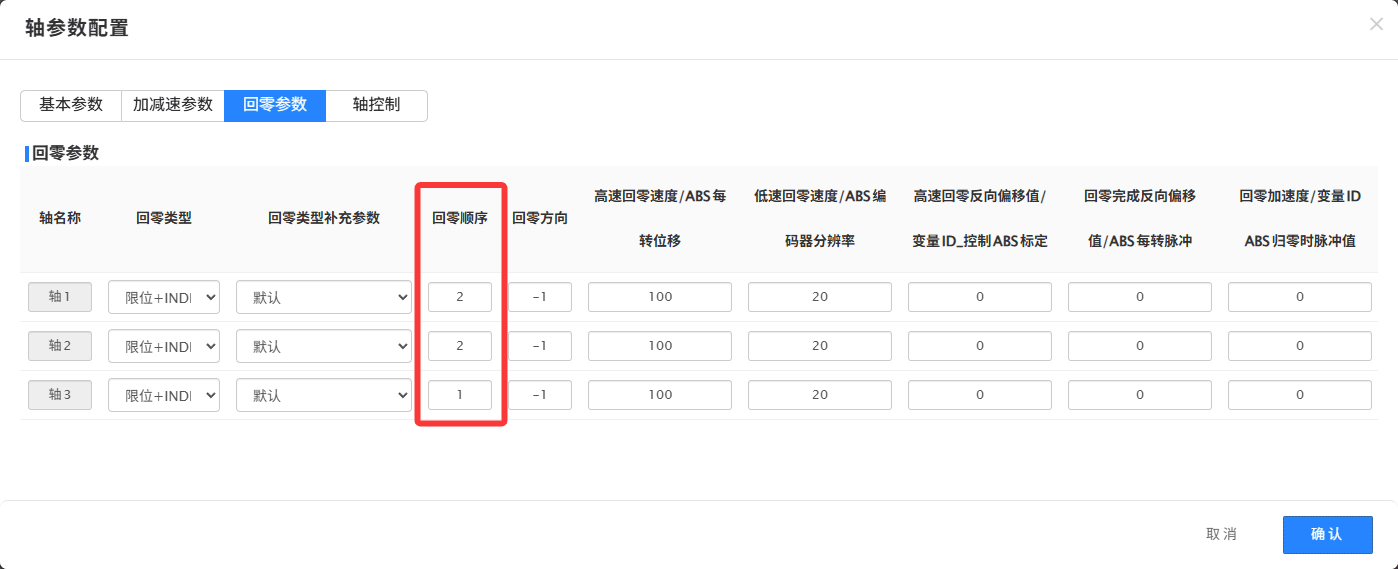
Task: Switch to the 基本参数 tab
Action: (x=71, y=105)
